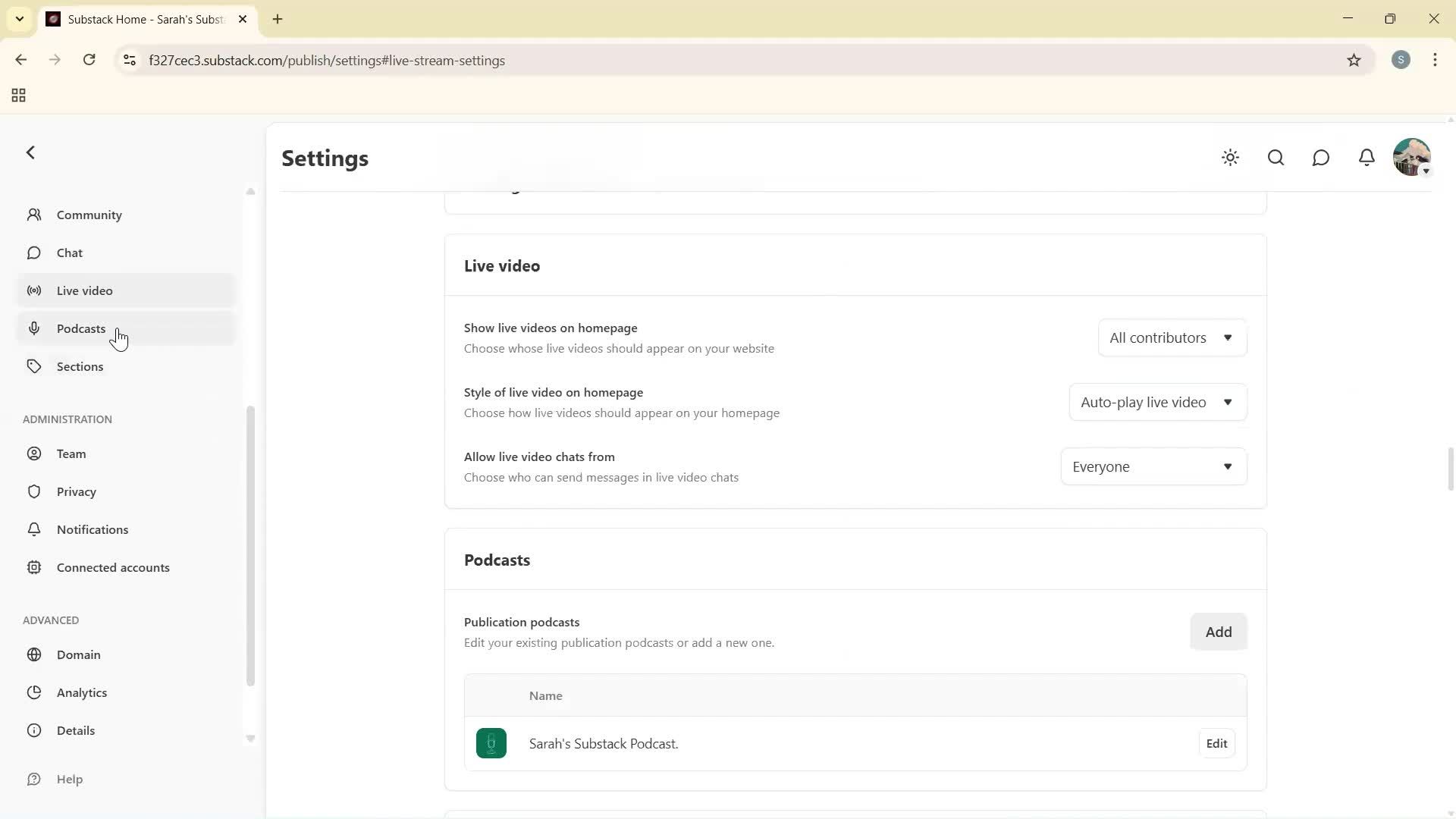Edit Sarah's Substack Podcast
The image size is (1456, 819).
1216,743
